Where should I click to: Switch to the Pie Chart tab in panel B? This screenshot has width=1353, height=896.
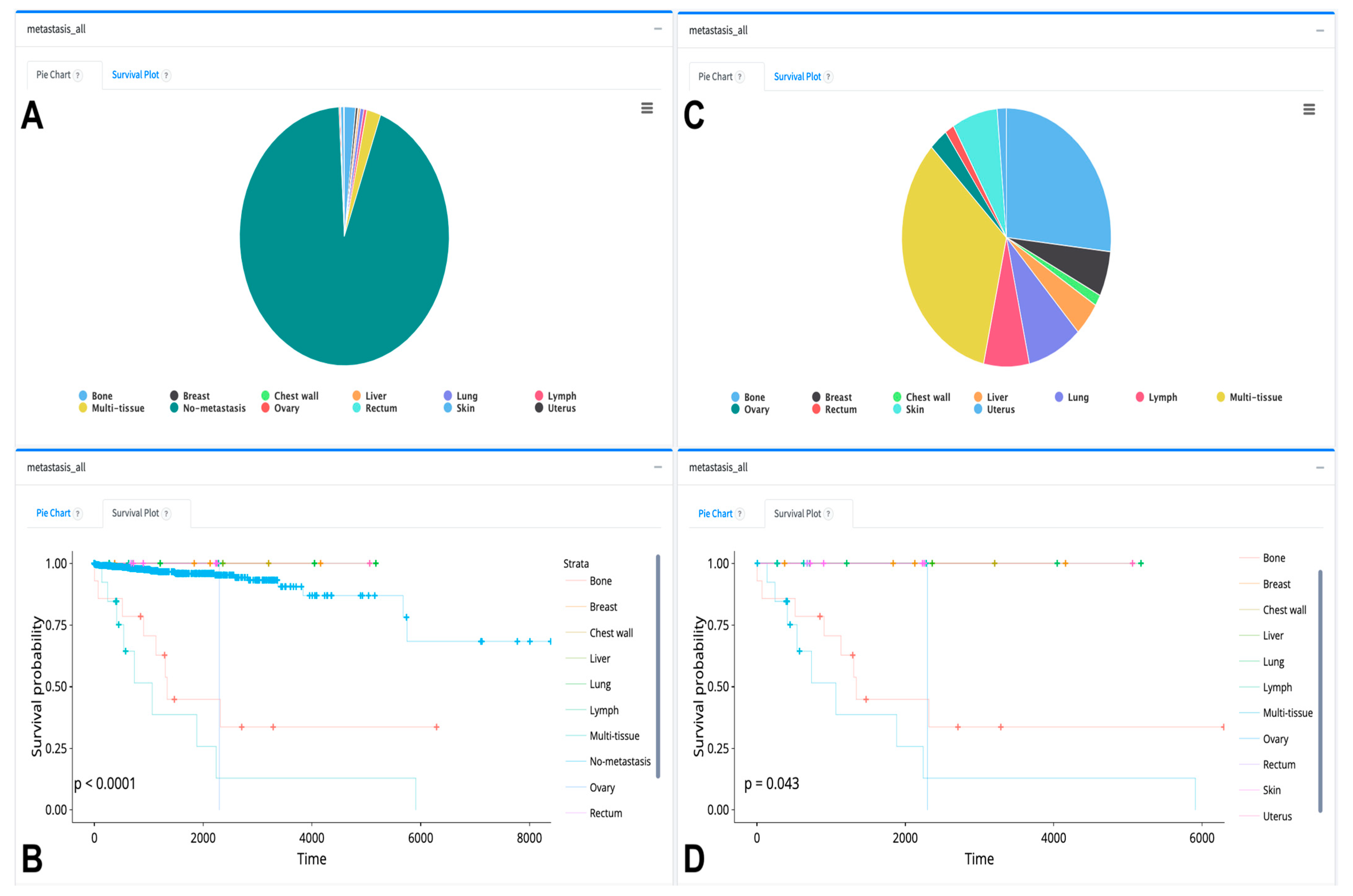pos(53,513)
